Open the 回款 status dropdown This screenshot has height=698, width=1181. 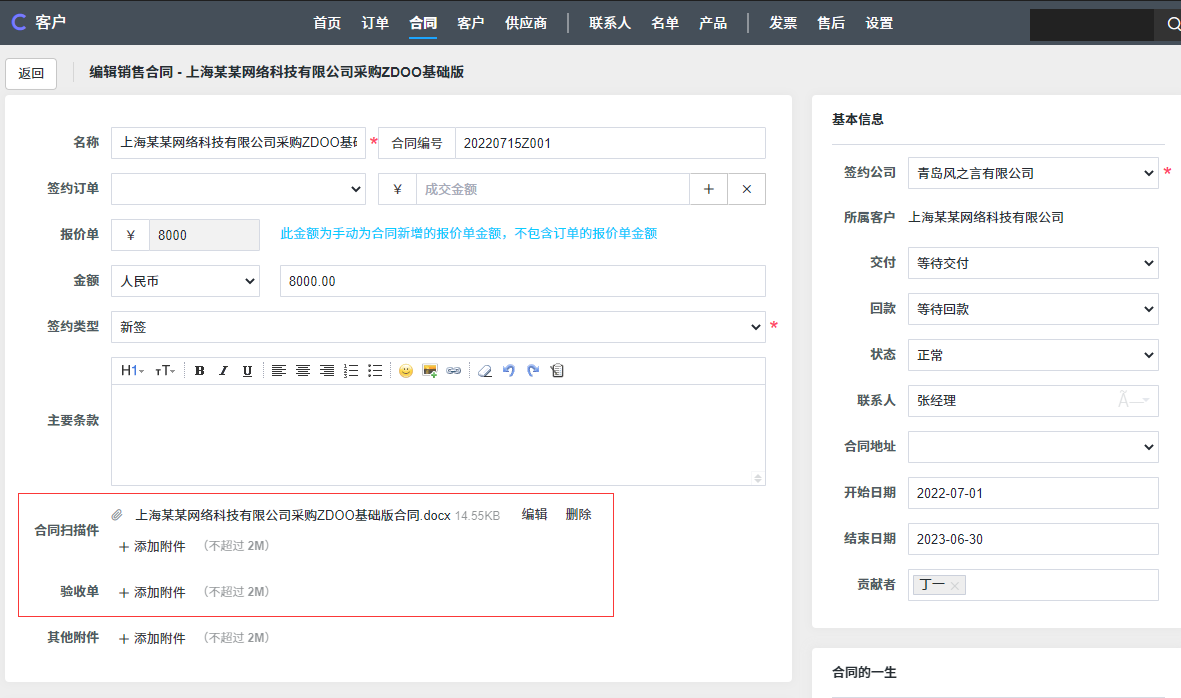pyautogui.click(x=1033, y=309)
